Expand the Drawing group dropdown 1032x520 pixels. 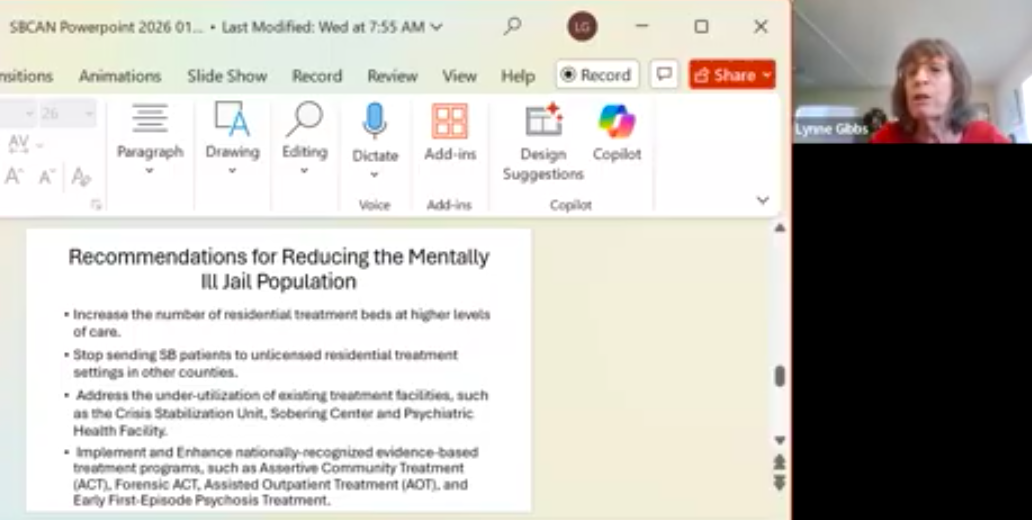(232, 171)
